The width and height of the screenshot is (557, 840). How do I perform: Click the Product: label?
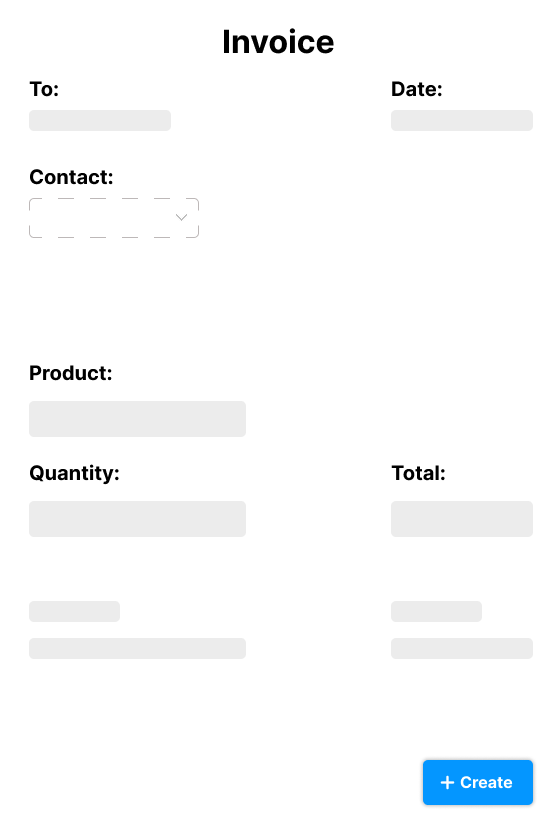tap(71, 373)
